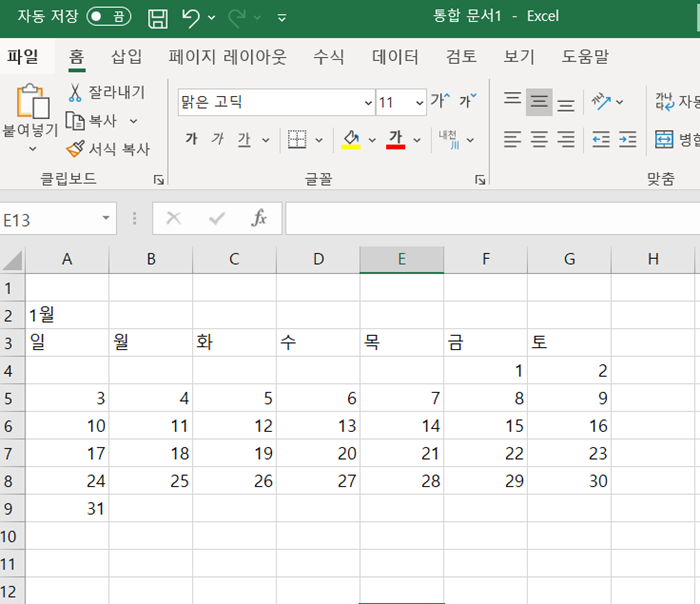The width and height of the screenshot is (700, 604).
Task: Toggle underline 가 formatting
Action: tap(244, 140)
